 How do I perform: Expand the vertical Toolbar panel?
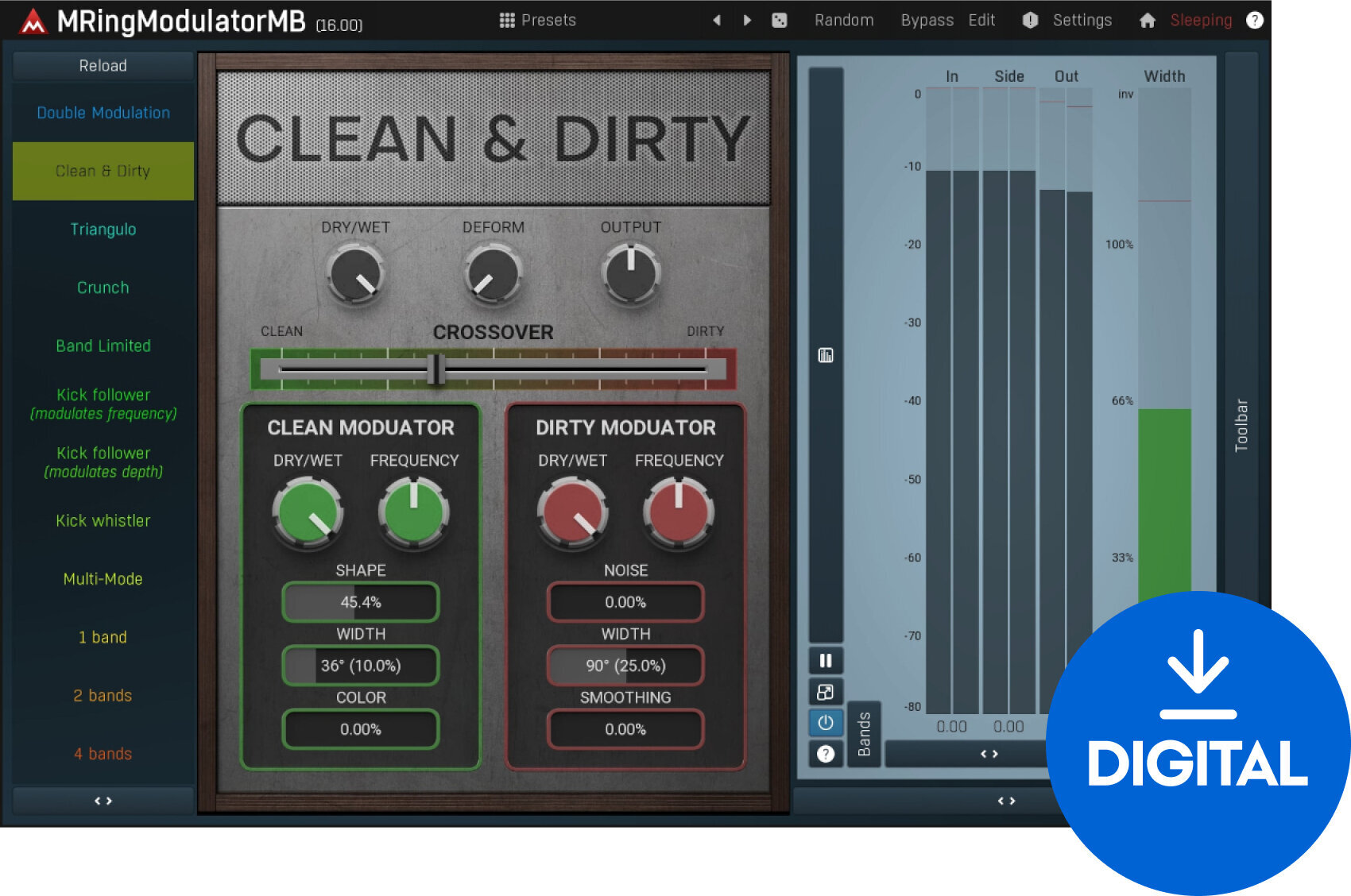point(1241,425)
